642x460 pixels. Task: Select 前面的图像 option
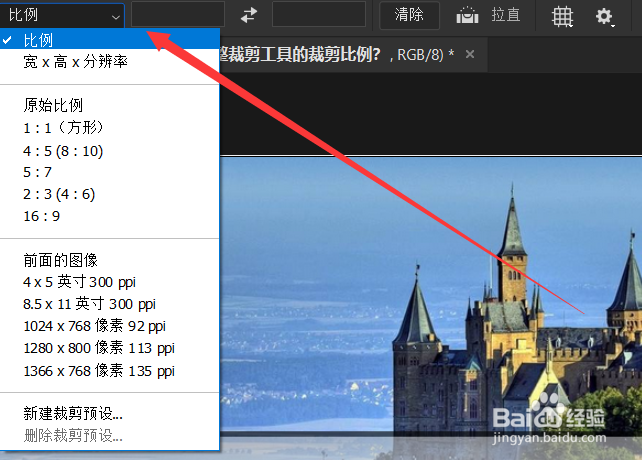pyautogui.click(x=110, y=260)
